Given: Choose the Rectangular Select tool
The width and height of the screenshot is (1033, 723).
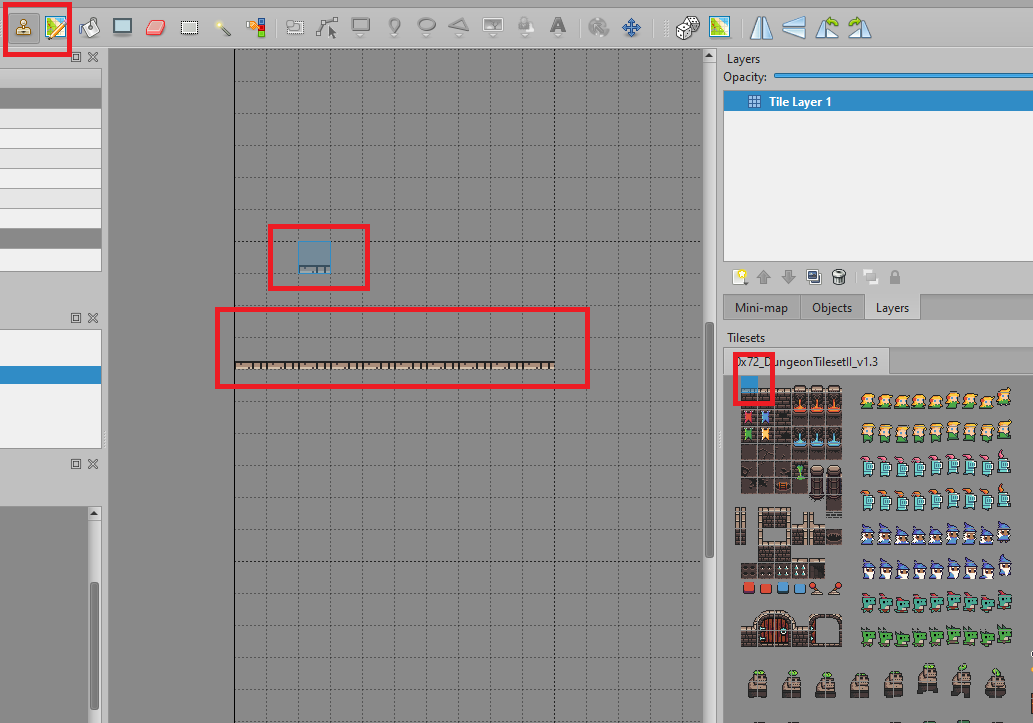Looking at the screenshot, I should 189,27.
